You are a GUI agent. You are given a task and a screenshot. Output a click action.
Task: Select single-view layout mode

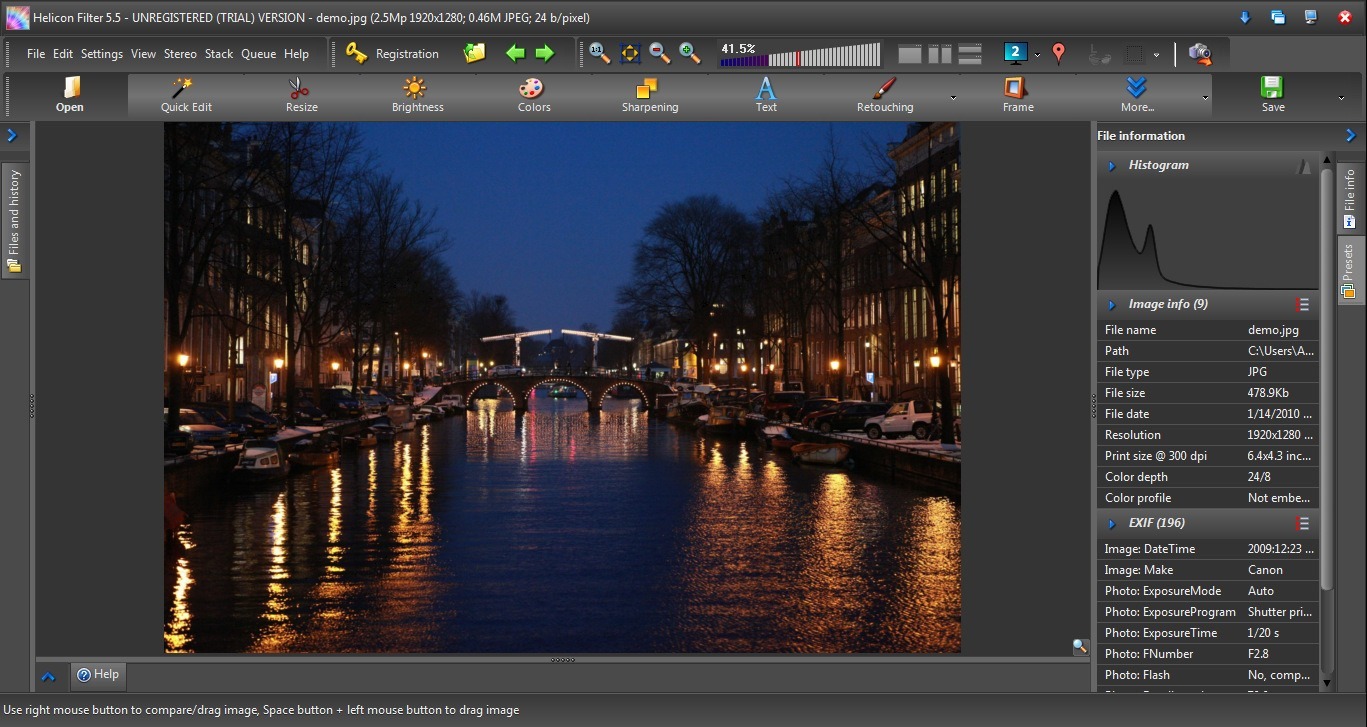click(909, 54)
